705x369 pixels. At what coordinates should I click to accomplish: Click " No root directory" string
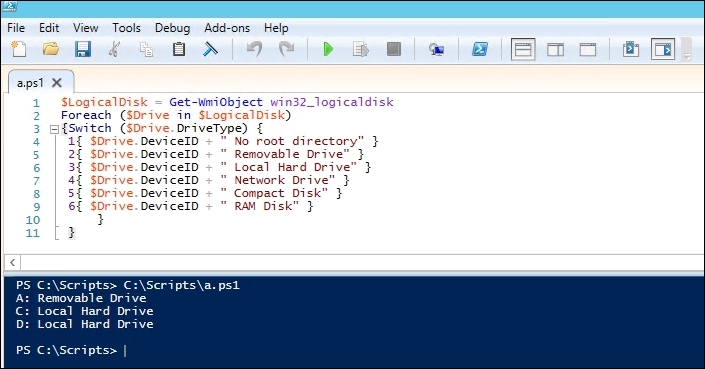(x=292, y=141)
